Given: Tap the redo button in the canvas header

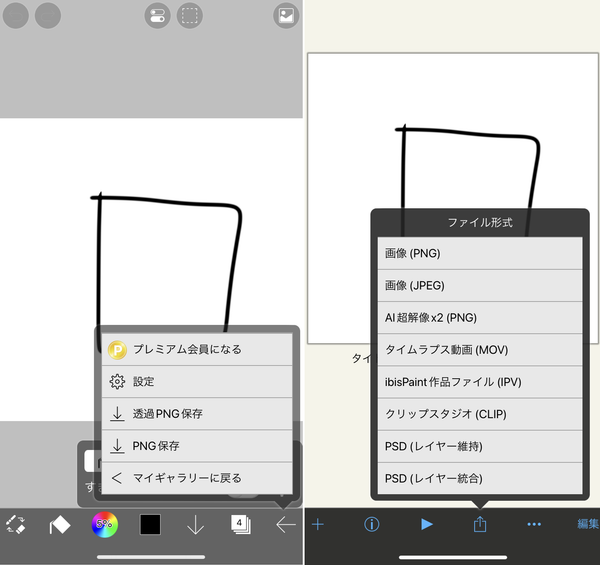Looking at the screenshot, I should coord(48,16).
